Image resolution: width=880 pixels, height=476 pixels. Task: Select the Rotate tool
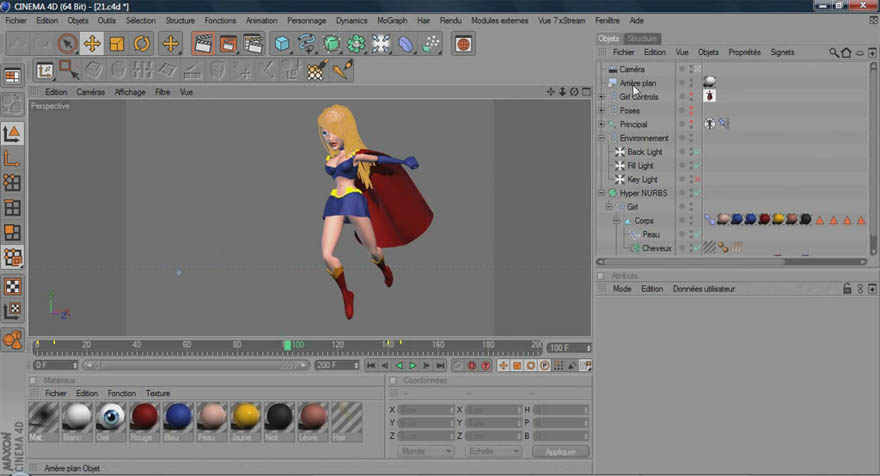click(141, 44)
